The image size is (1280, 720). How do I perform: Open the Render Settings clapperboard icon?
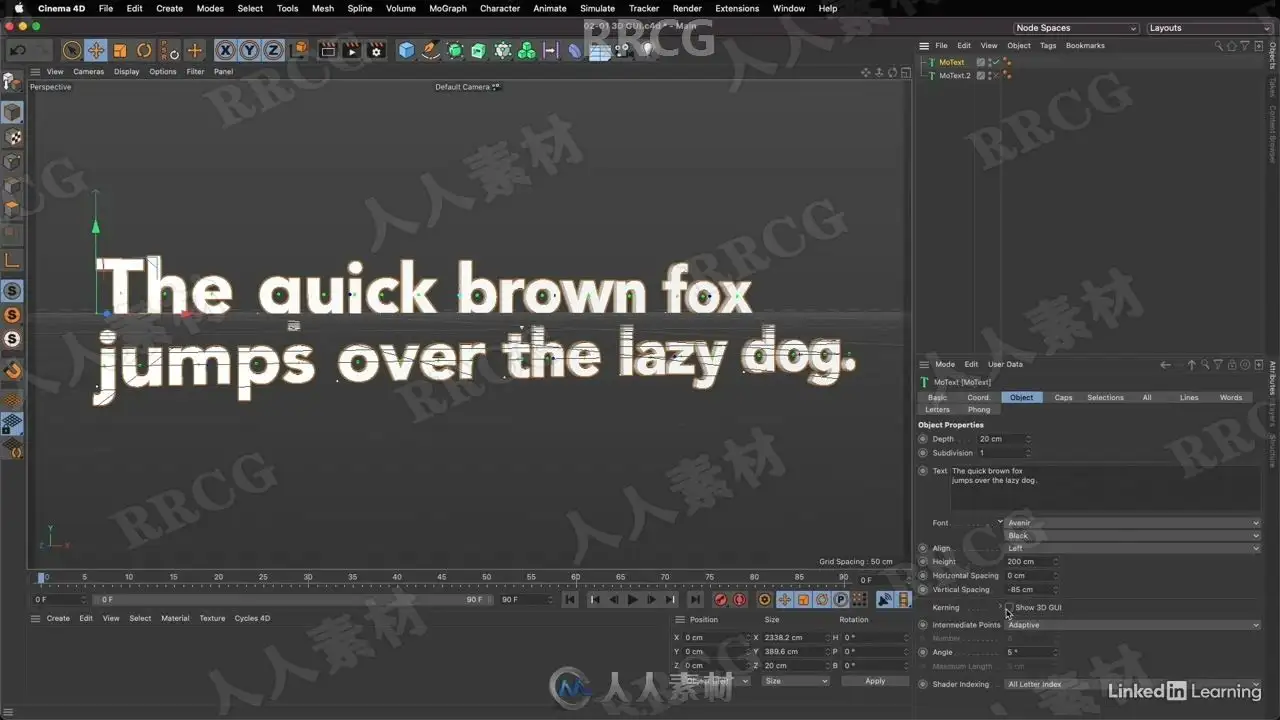pos(376,50)
